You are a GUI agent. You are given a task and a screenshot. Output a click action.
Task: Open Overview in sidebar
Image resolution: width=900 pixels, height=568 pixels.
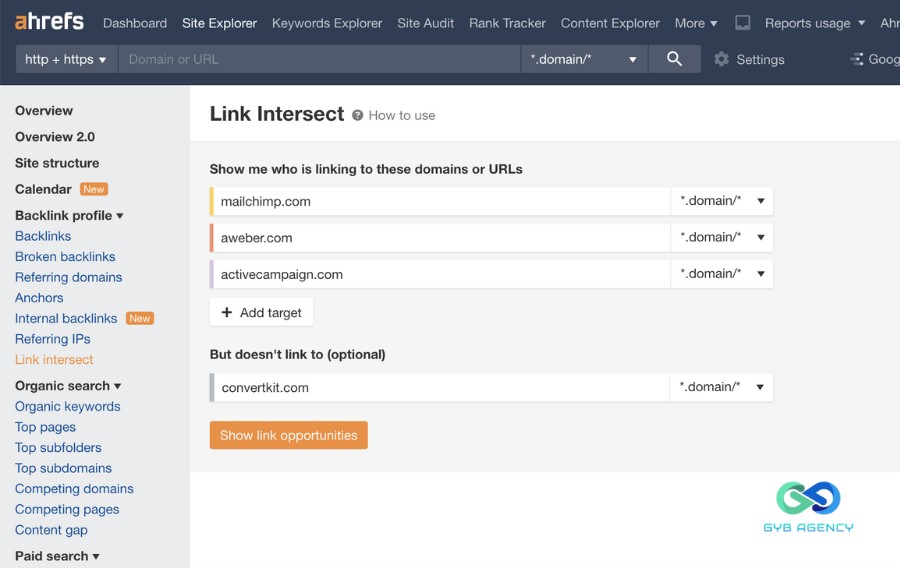pyautogui.click(x=44, y=111)
